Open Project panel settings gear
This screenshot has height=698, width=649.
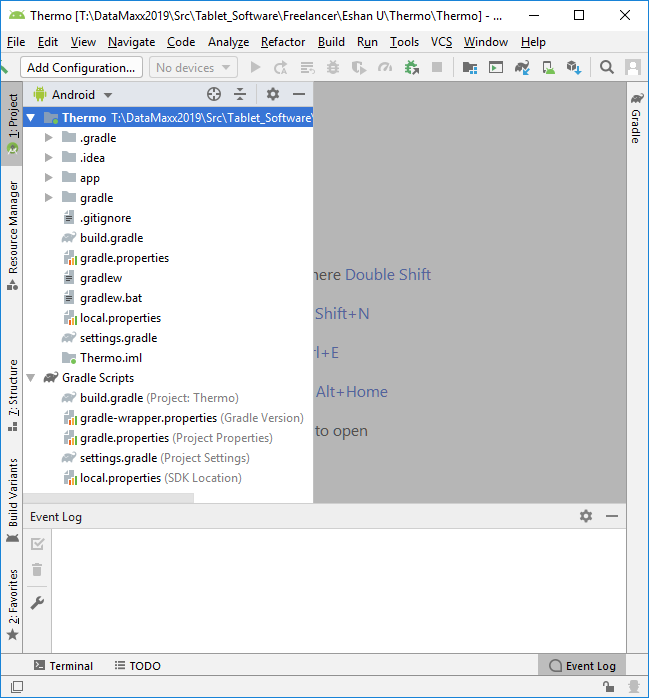click(x=273, y=94)
